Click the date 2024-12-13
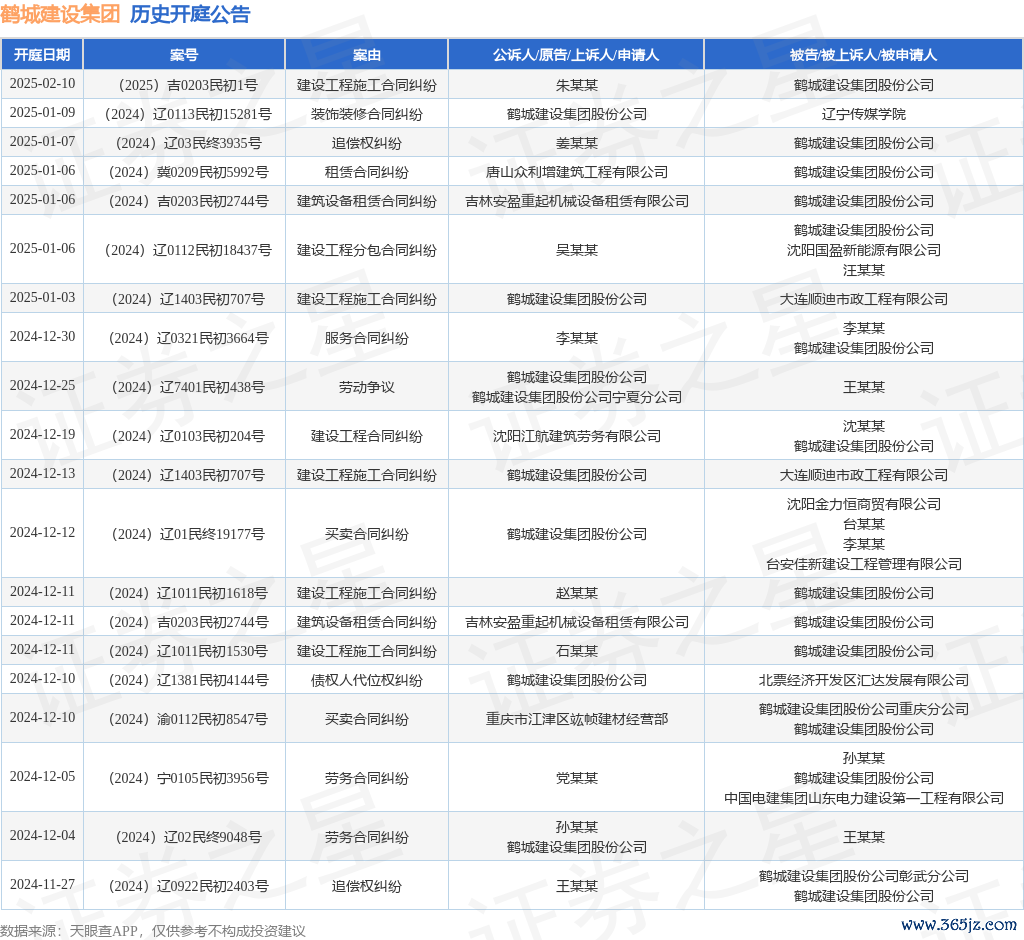 pos(42,474)
